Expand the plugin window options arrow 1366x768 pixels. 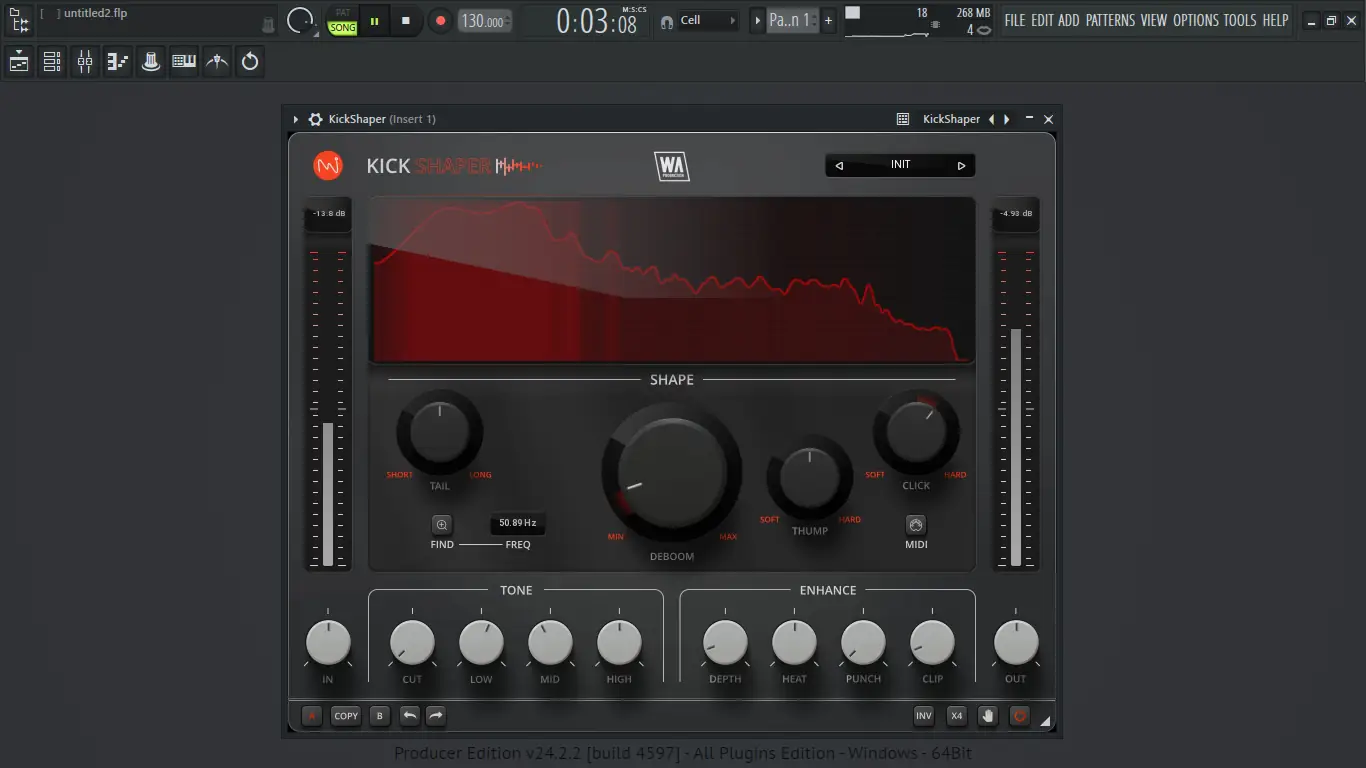point(296,118)
